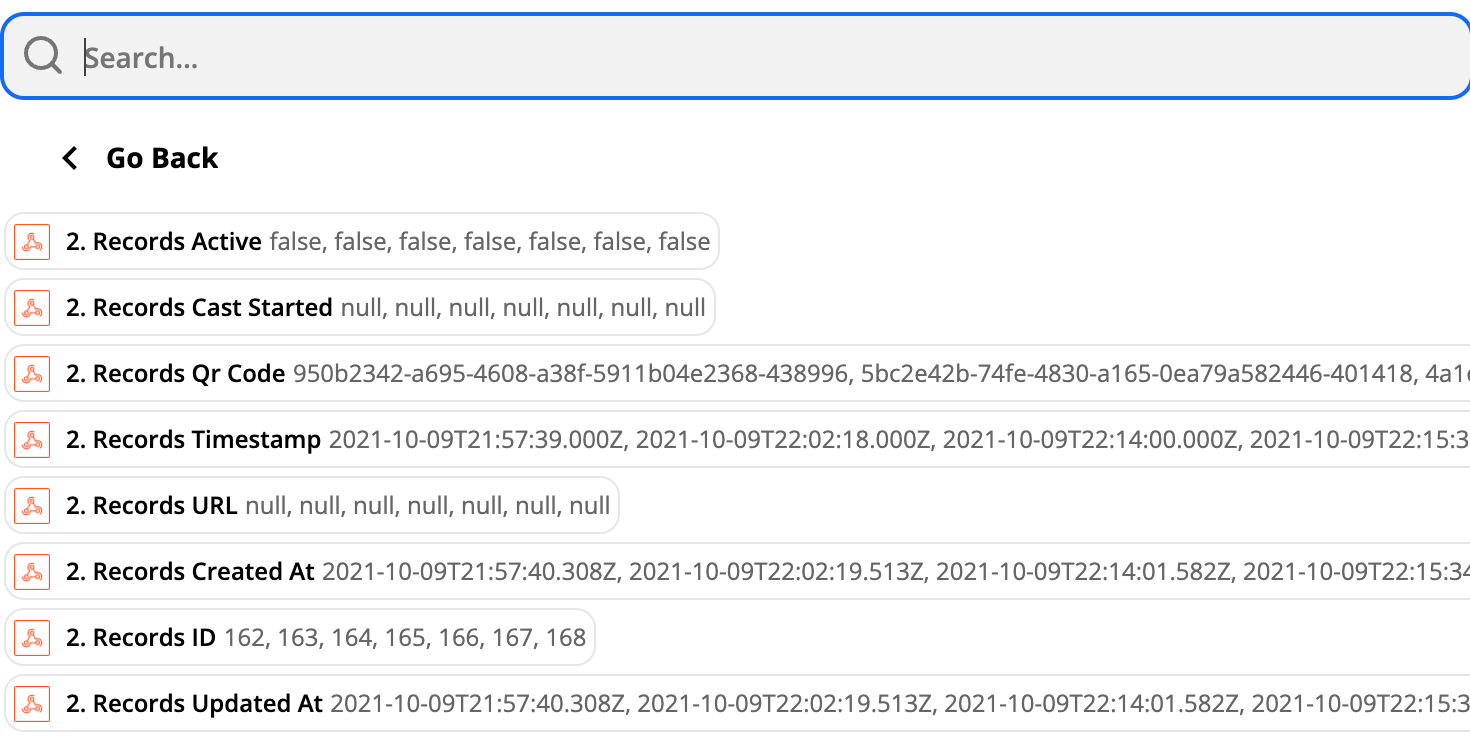Choose the Records Cast Started field
This screenshot has height=736, width=1470.
(x=360, y=308)
